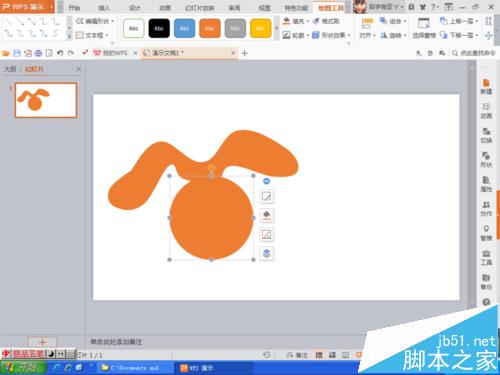
Task: Click the Windows 开始 Start button
Action: [x=23, y=368]
